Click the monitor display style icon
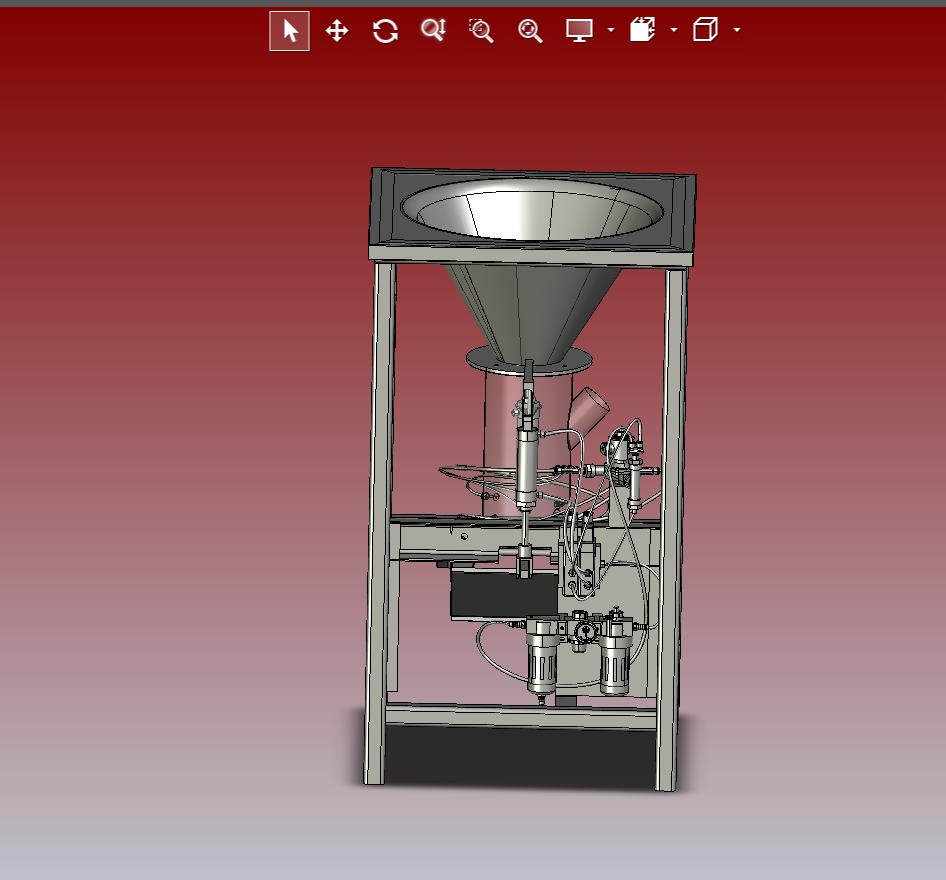The image size is (946, 880). 579,30
